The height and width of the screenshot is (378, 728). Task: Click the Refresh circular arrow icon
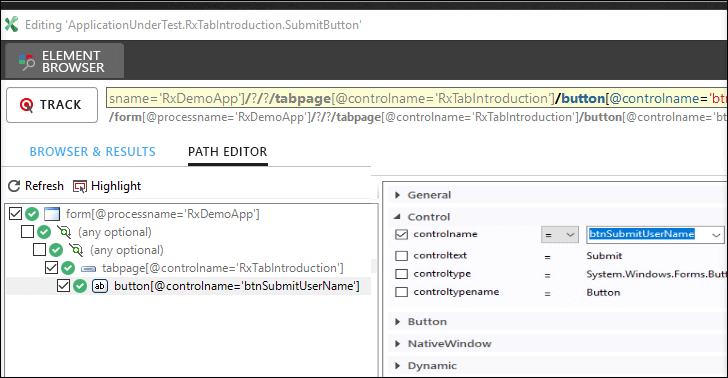(x=14, y=186)
